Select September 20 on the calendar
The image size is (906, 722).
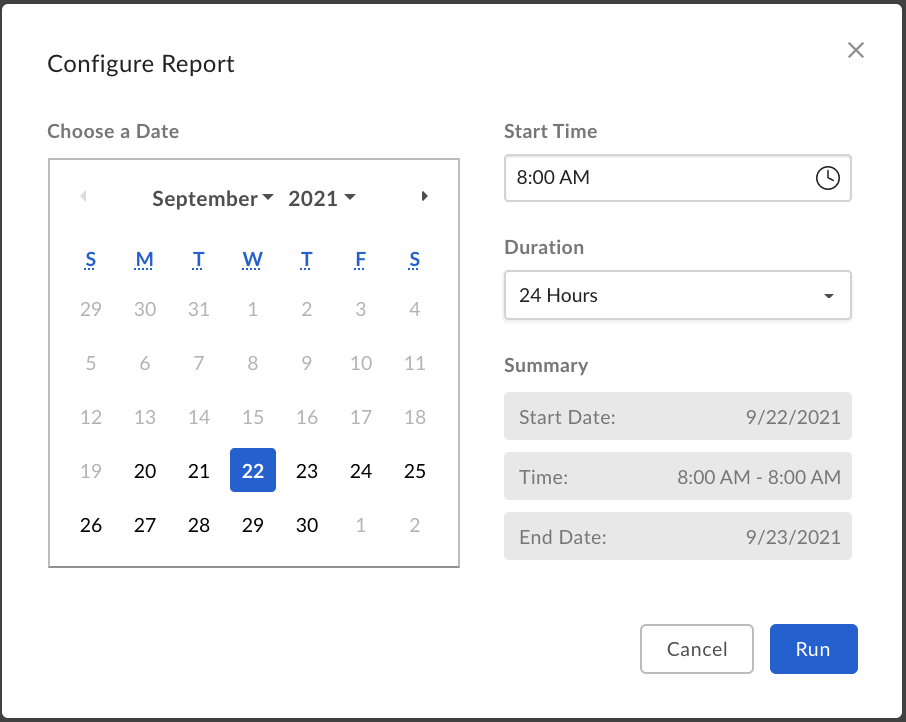tap(144, 470)
